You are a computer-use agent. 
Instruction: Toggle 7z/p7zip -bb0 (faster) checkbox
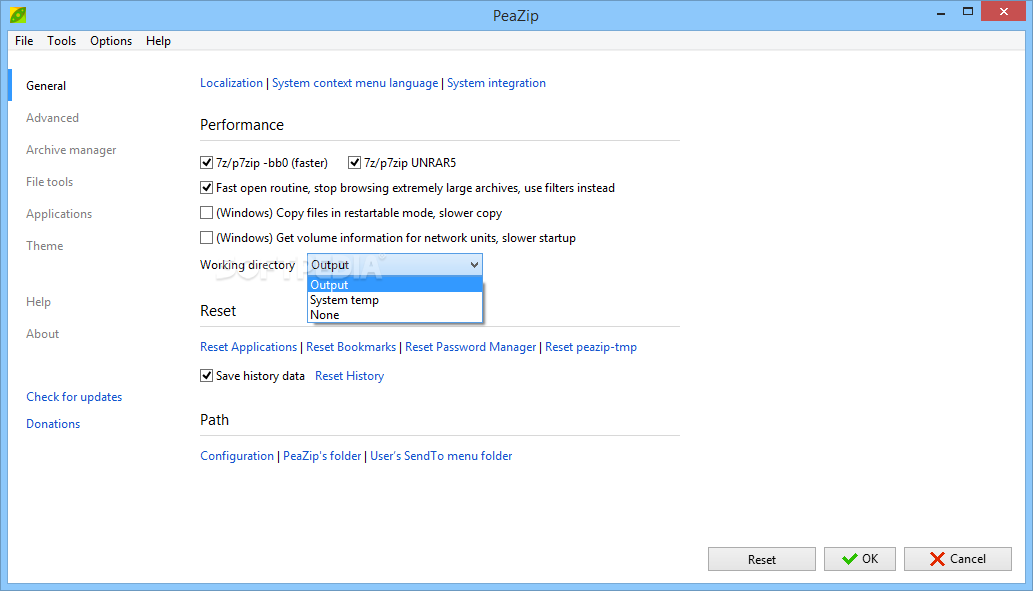pos(206,163)
